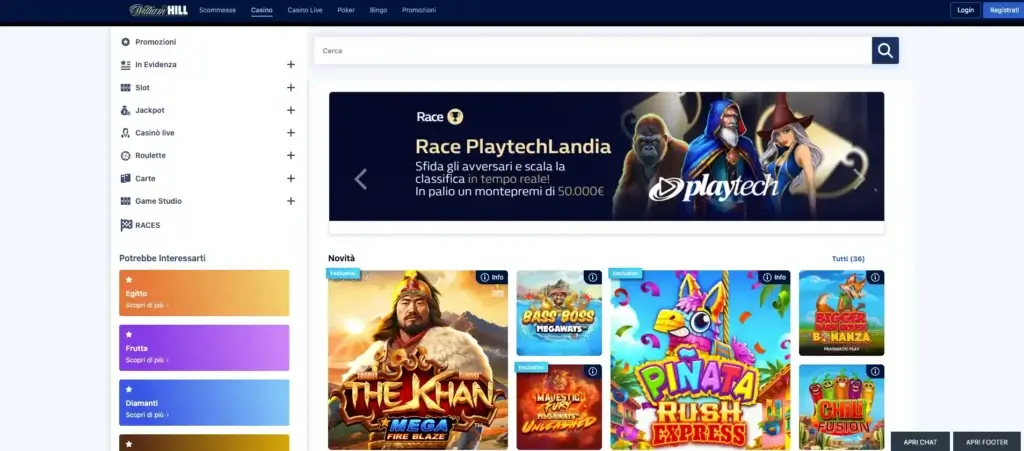Open info for Bigger Bass Bonanza
The height and width of the screenshot is (451, 1024).
pos(875,277)
